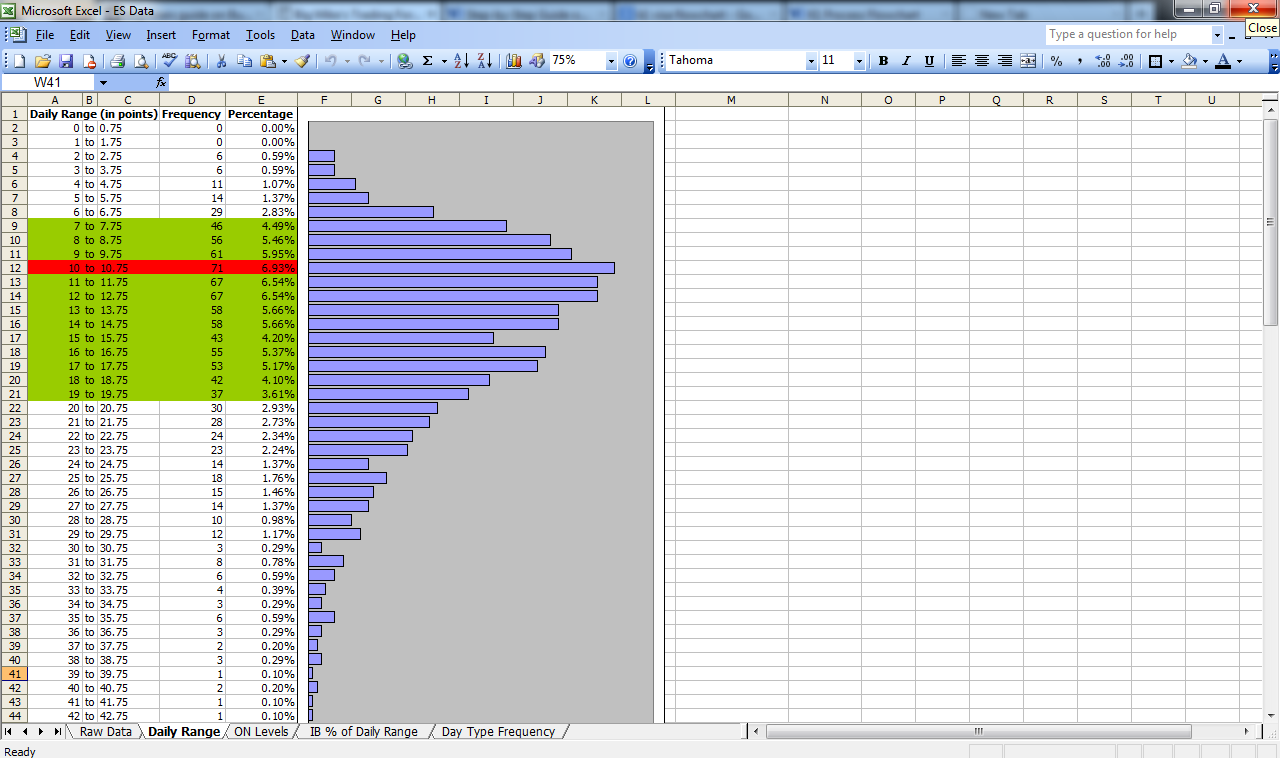
Task: Open the Research tool icon
Action: click(x=192, y=61)
